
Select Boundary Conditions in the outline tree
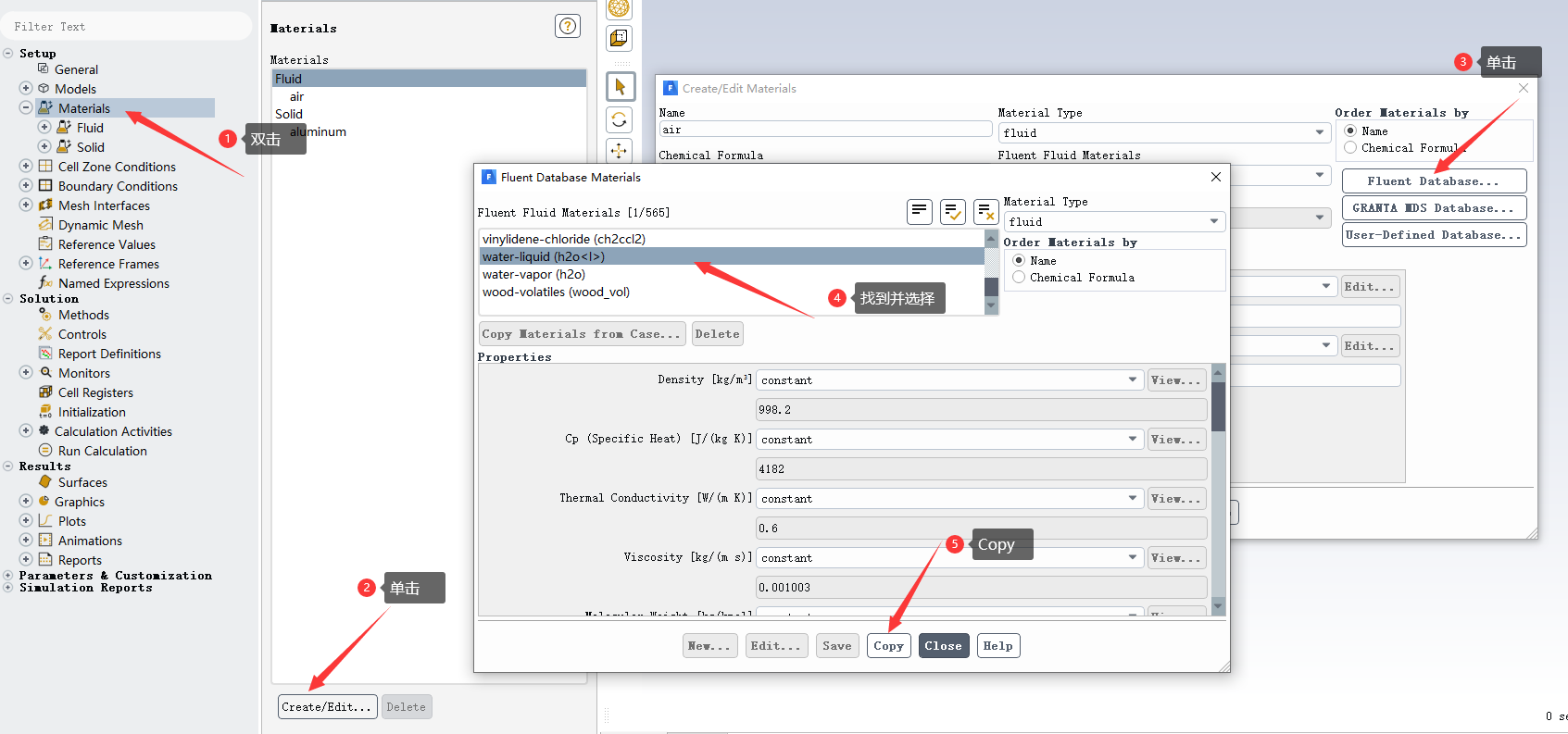[118, 186]
